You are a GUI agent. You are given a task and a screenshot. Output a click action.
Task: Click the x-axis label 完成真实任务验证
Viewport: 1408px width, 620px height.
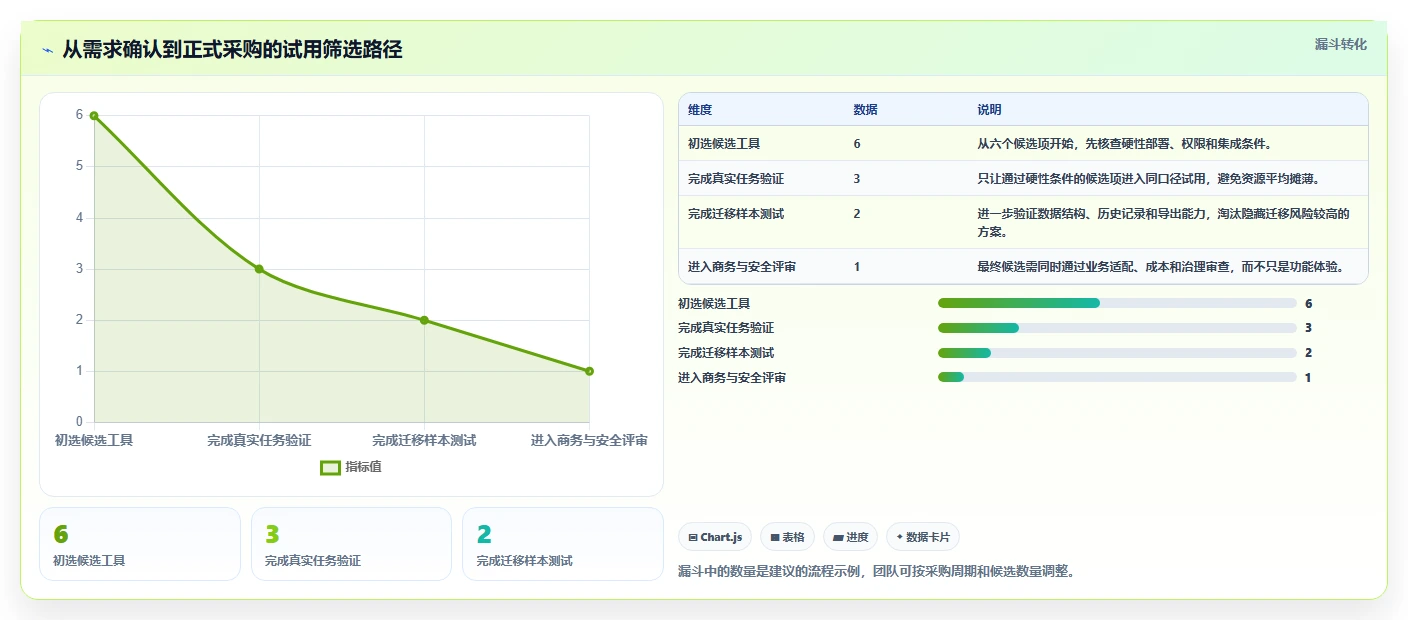(259, 440)
